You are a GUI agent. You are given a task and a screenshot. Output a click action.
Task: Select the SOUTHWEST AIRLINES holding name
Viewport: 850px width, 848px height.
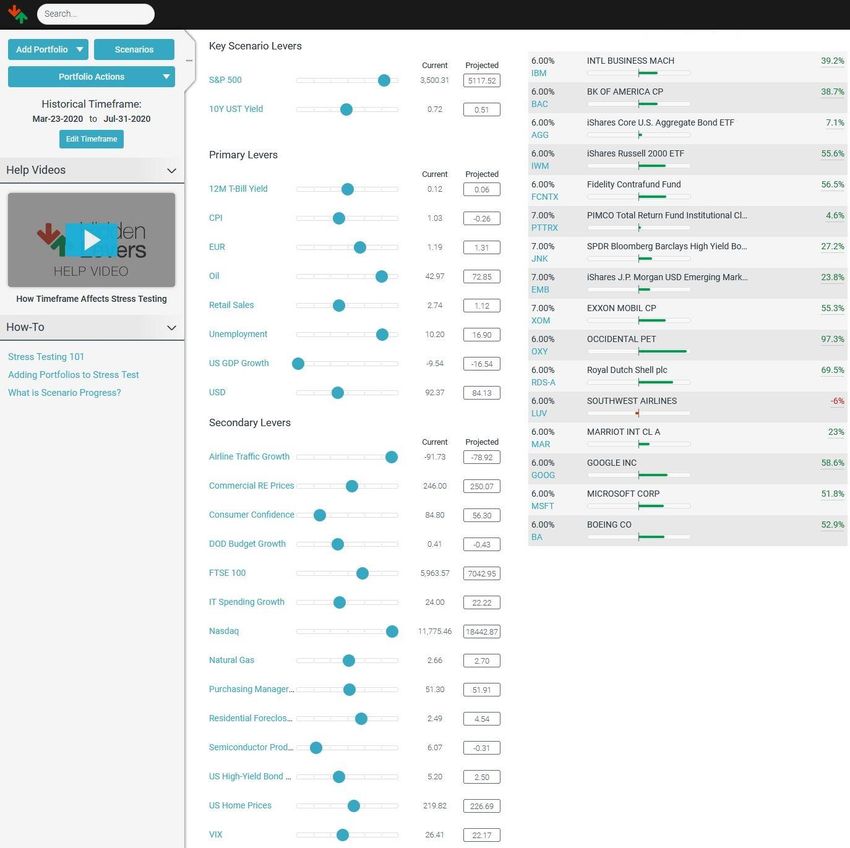632,401
